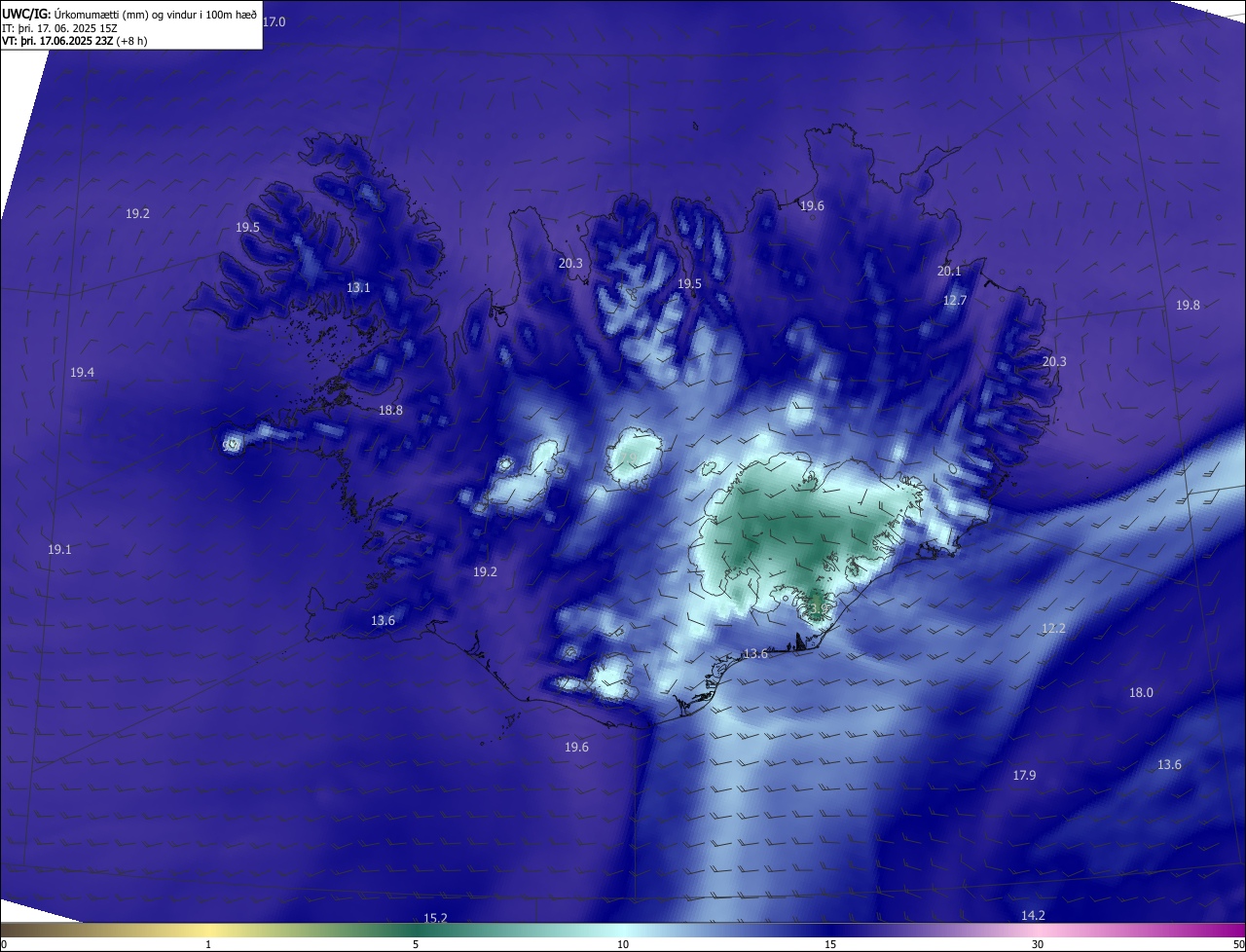Screen dimensions: 1246x952
Task: Click the UWC/IG Úrkomumætti title line
Action: click(129, 15)
